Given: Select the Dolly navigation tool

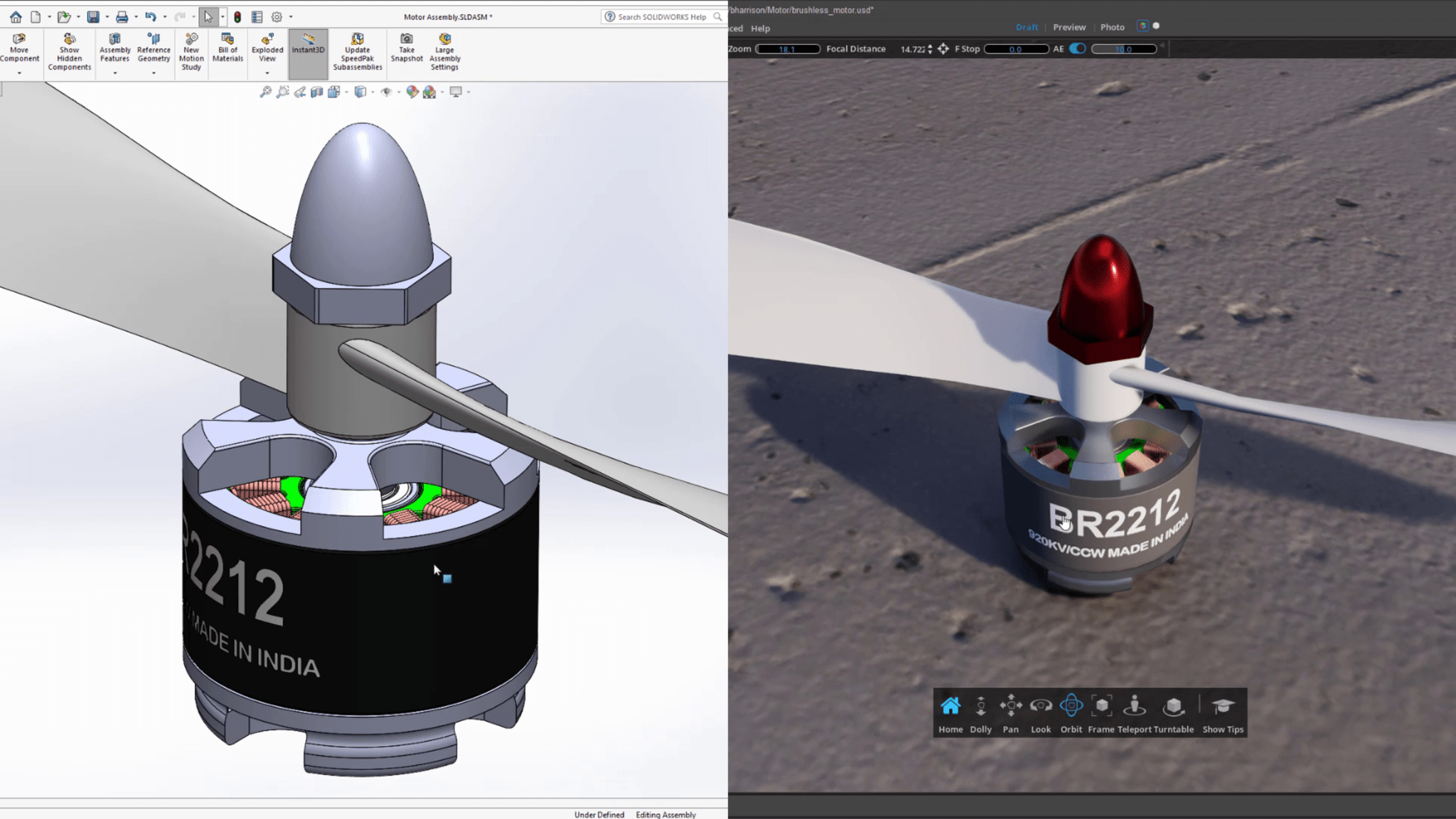Looking at the screenshot, I should tap(981, 706).
